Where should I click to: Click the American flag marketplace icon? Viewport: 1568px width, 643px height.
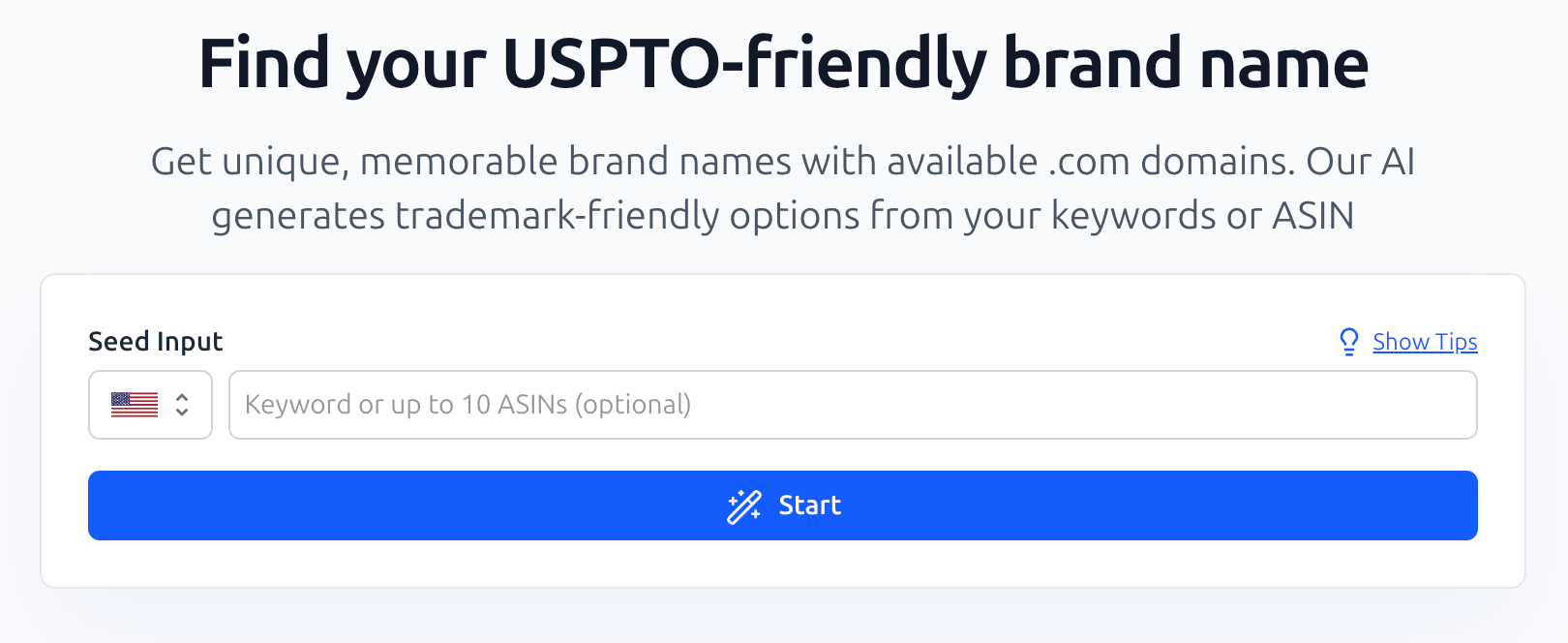pyautogui.click(x=136, y=405)
